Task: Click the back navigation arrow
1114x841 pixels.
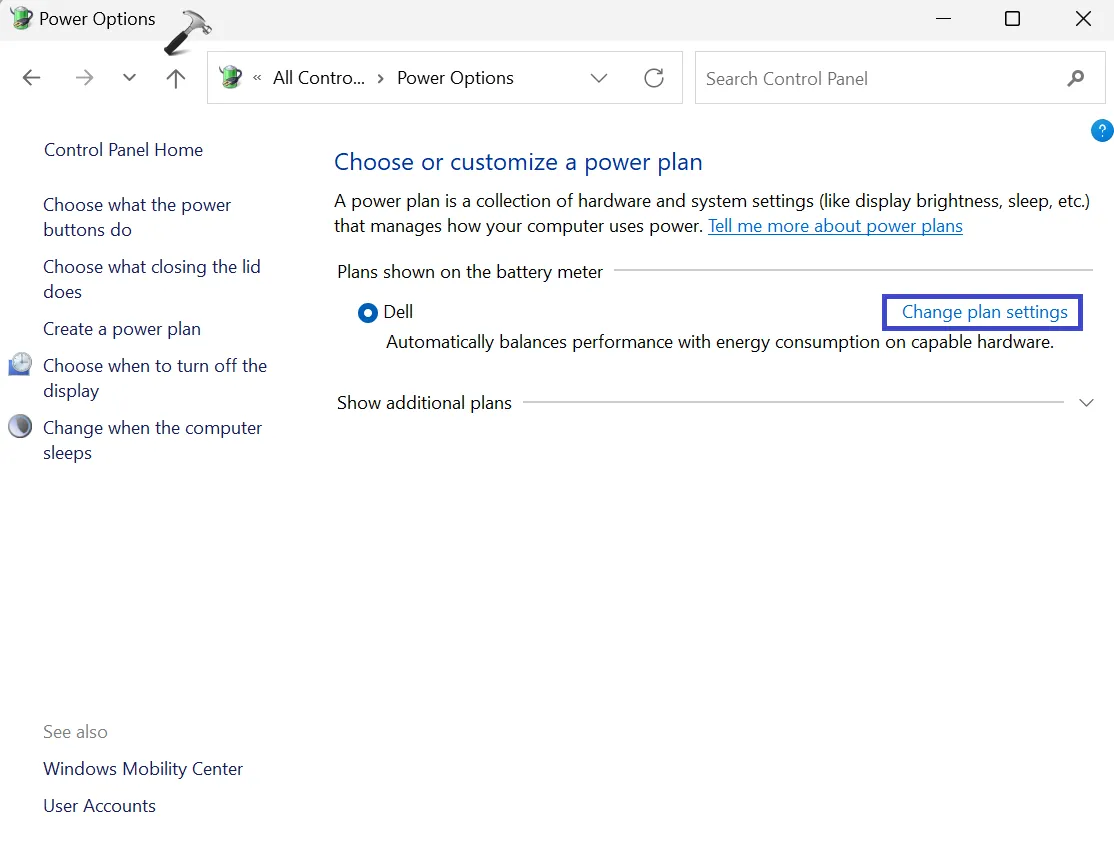Action: coord(31,77)
